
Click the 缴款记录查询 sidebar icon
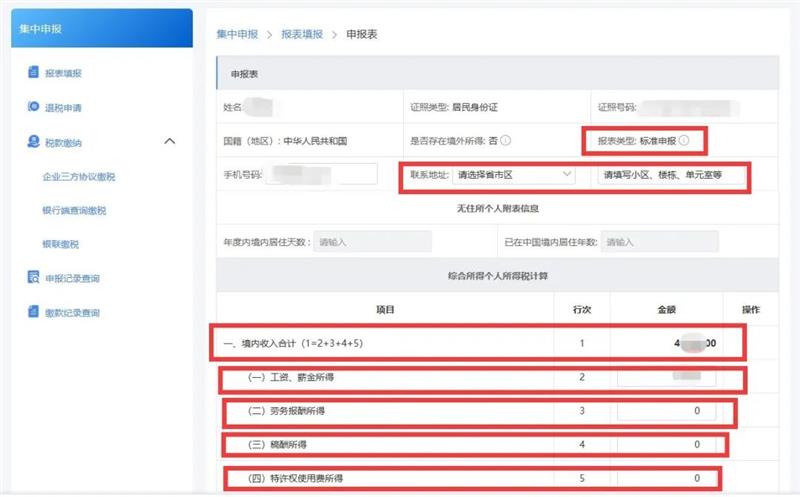[x=34, y=313]
